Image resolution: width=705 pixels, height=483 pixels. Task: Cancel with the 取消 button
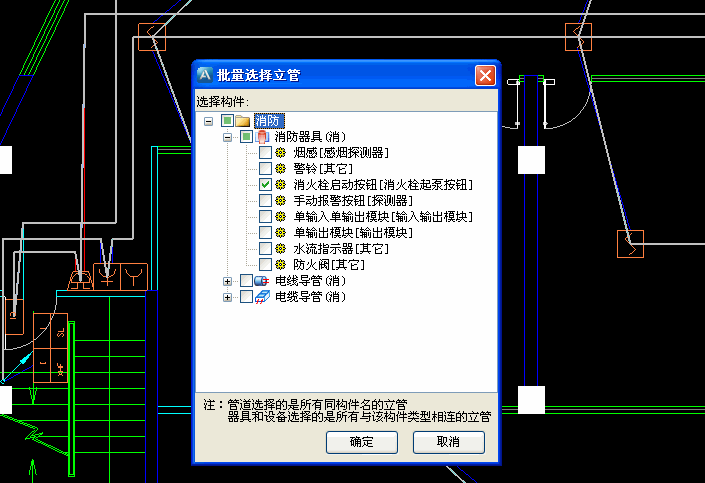pos(449,442)
